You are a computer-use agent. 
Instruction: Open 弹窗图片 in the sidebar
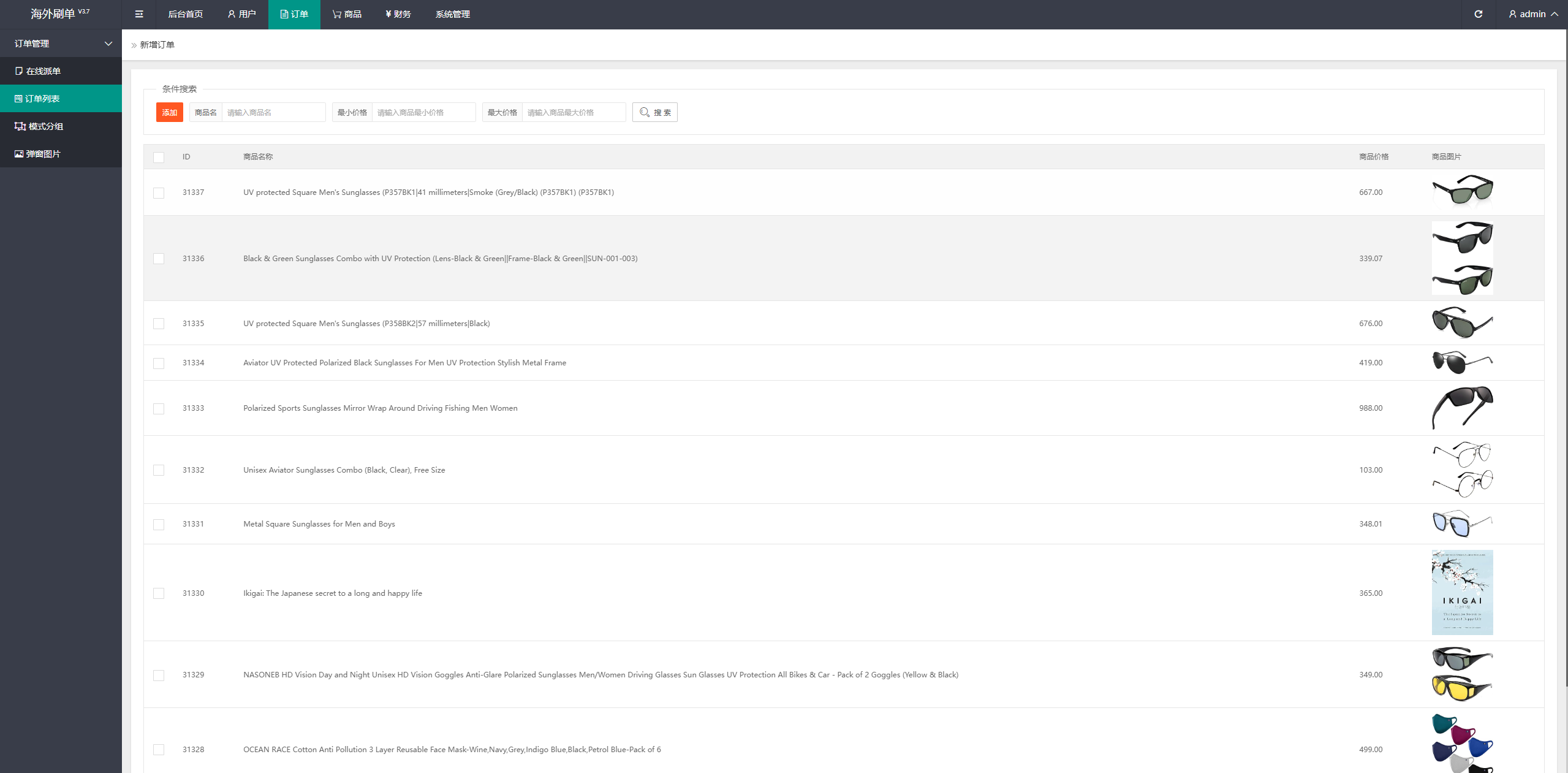point(43,154)
